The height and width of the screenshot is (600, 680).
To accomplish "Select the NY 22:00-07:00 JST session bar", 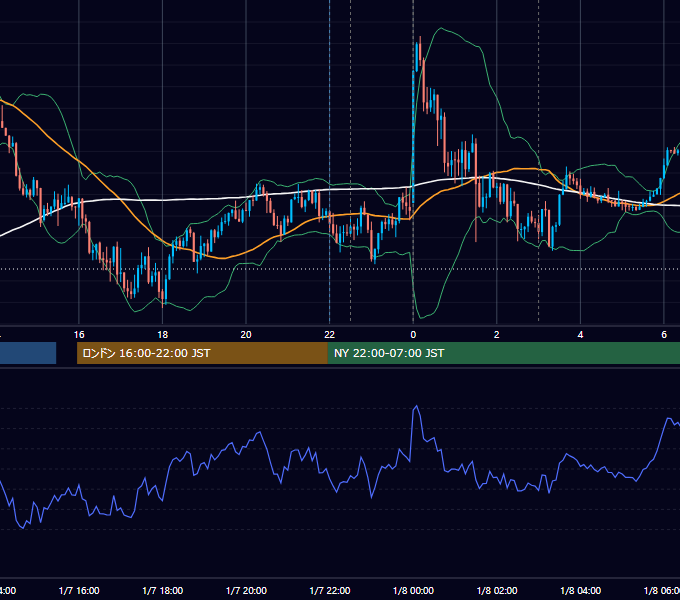I will click(503, 353).
